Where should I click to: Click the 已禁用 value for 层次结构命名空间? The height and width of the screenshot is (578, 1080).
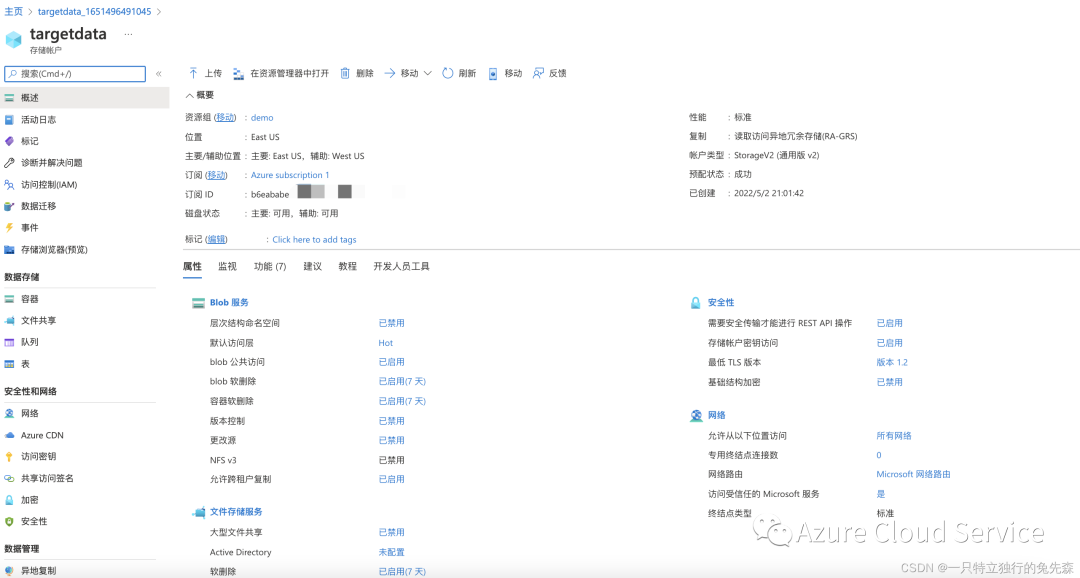[x=391, y=323]
